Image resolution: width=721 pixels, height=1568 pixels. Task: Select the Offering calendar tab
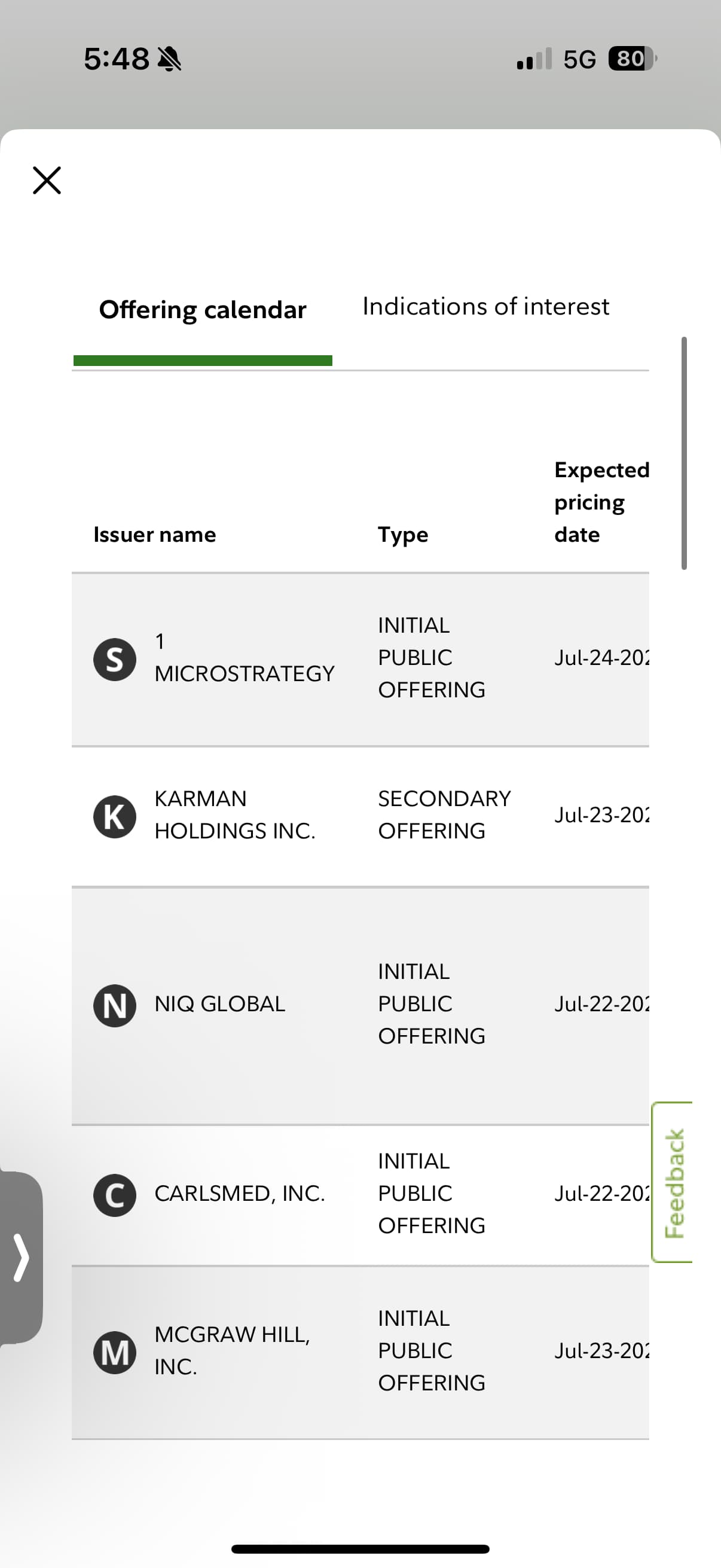203,310
